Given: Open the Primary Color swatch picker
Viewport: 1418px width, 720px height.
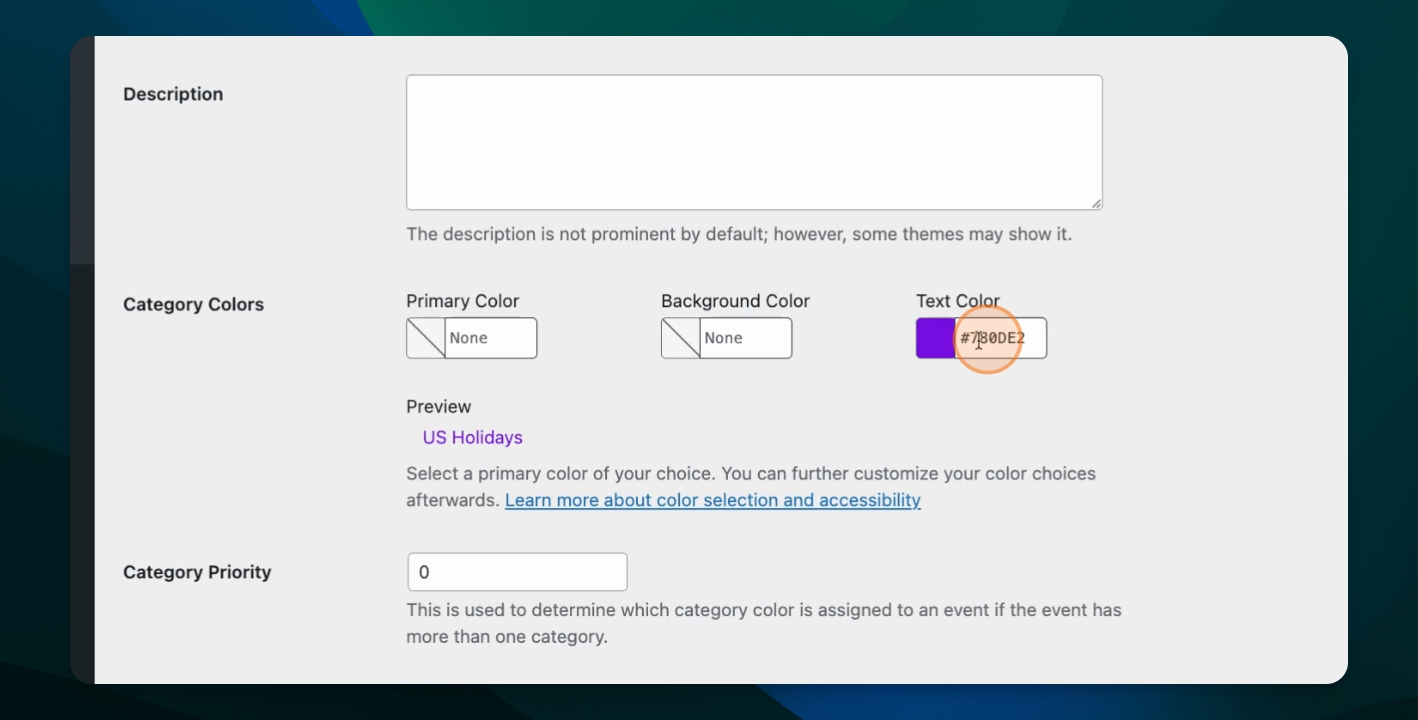Looking at the screenshot, I should pos(426,338).
